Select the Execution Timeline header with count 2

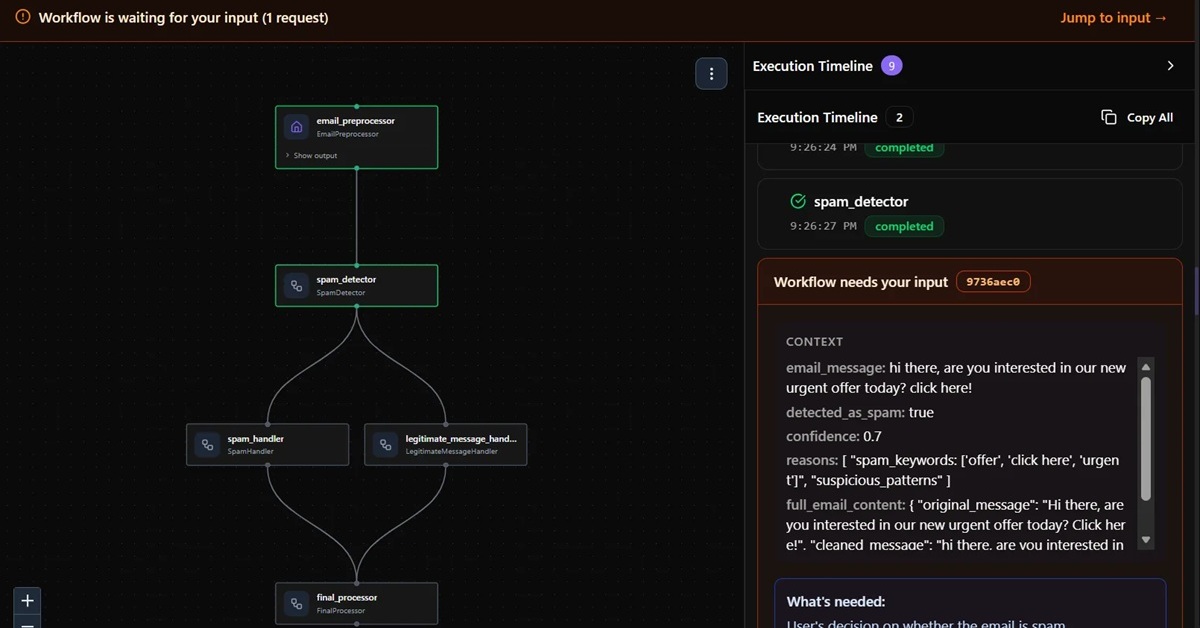817,117
